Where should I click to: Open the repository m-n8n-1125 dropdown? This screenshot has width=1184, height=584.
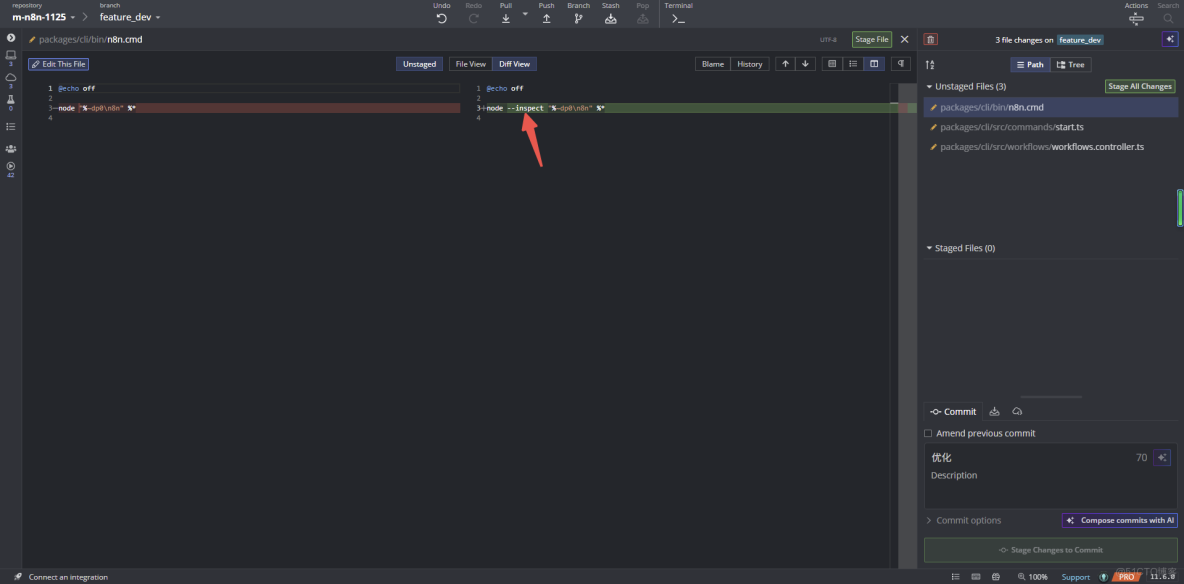click(x=44, y=17)
